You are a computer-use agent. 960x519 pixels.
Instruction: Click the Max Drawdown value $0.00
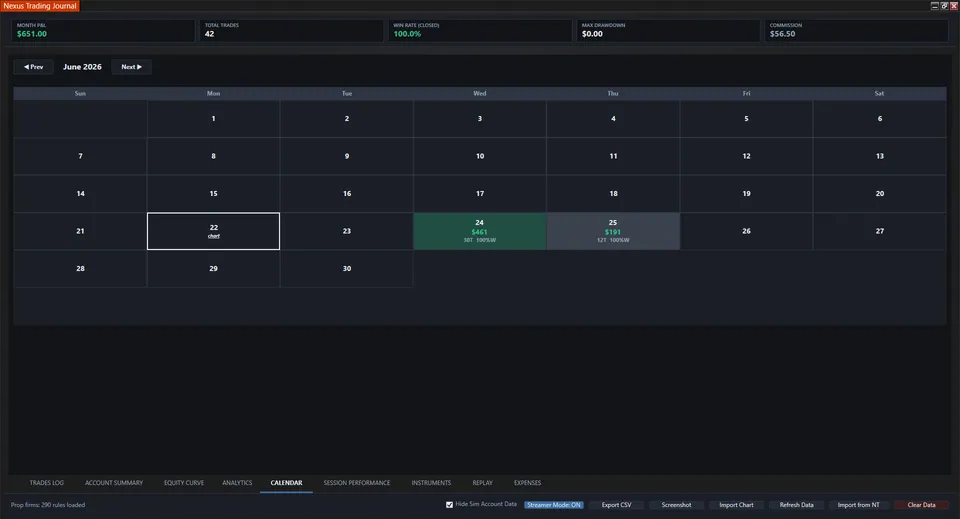point(592,34)
